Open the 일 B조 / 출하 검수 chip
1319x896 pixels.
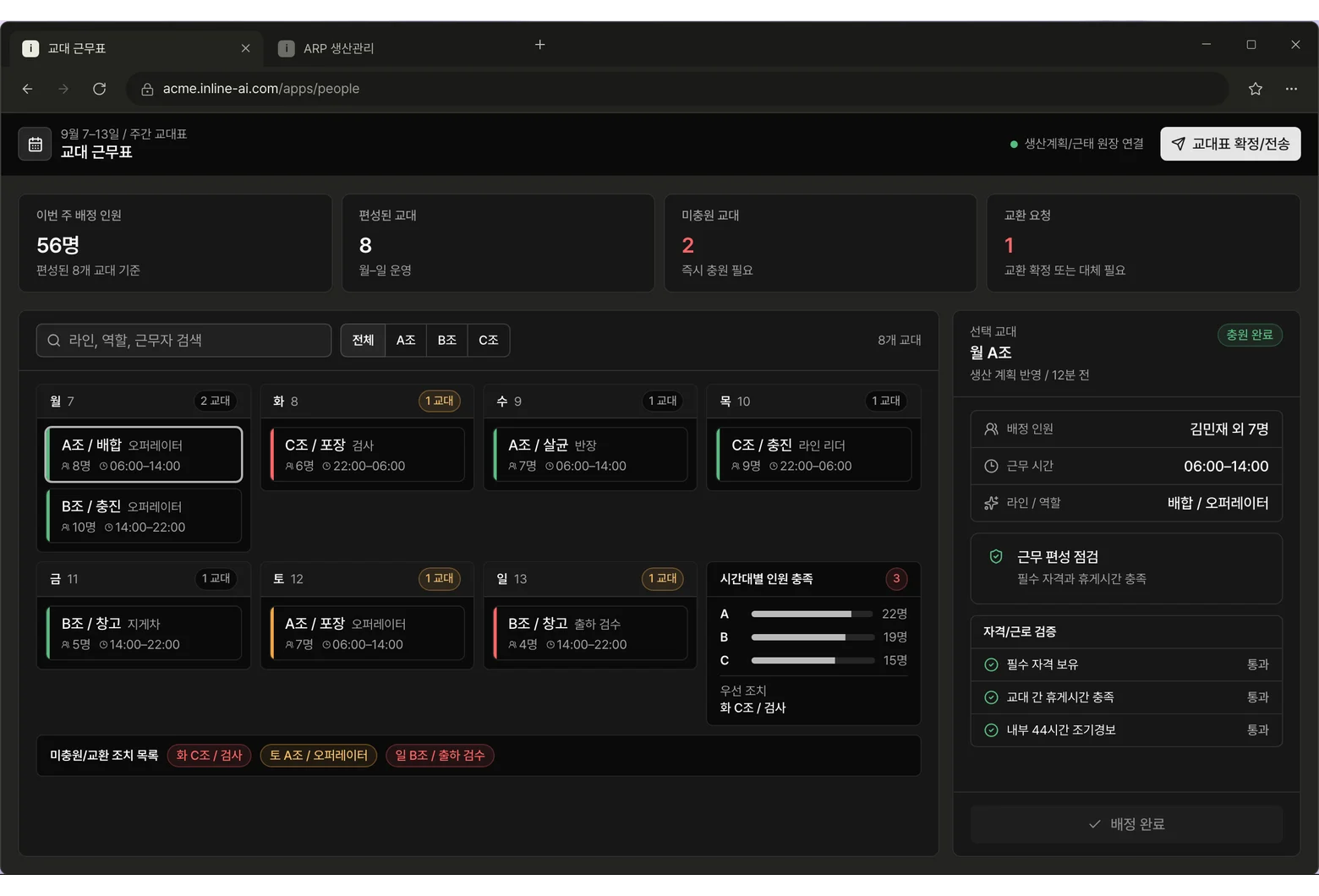(x=440, y=755)
